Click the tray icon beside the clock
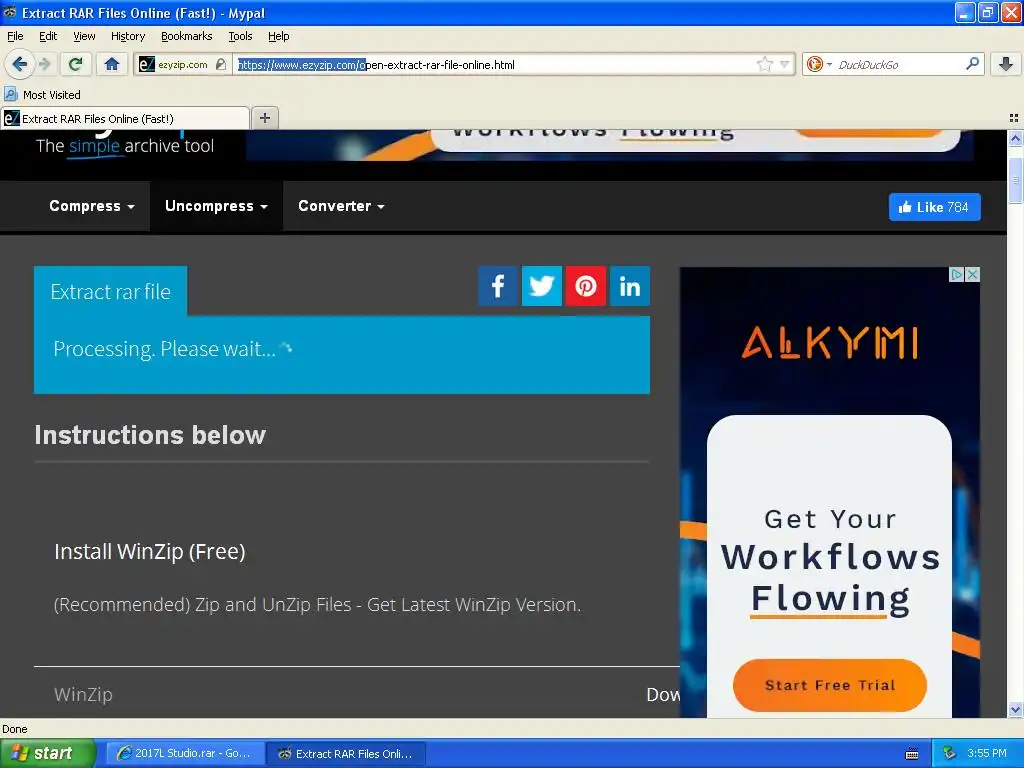Screen dimensions: 1024x768 [x=950, y=753]
